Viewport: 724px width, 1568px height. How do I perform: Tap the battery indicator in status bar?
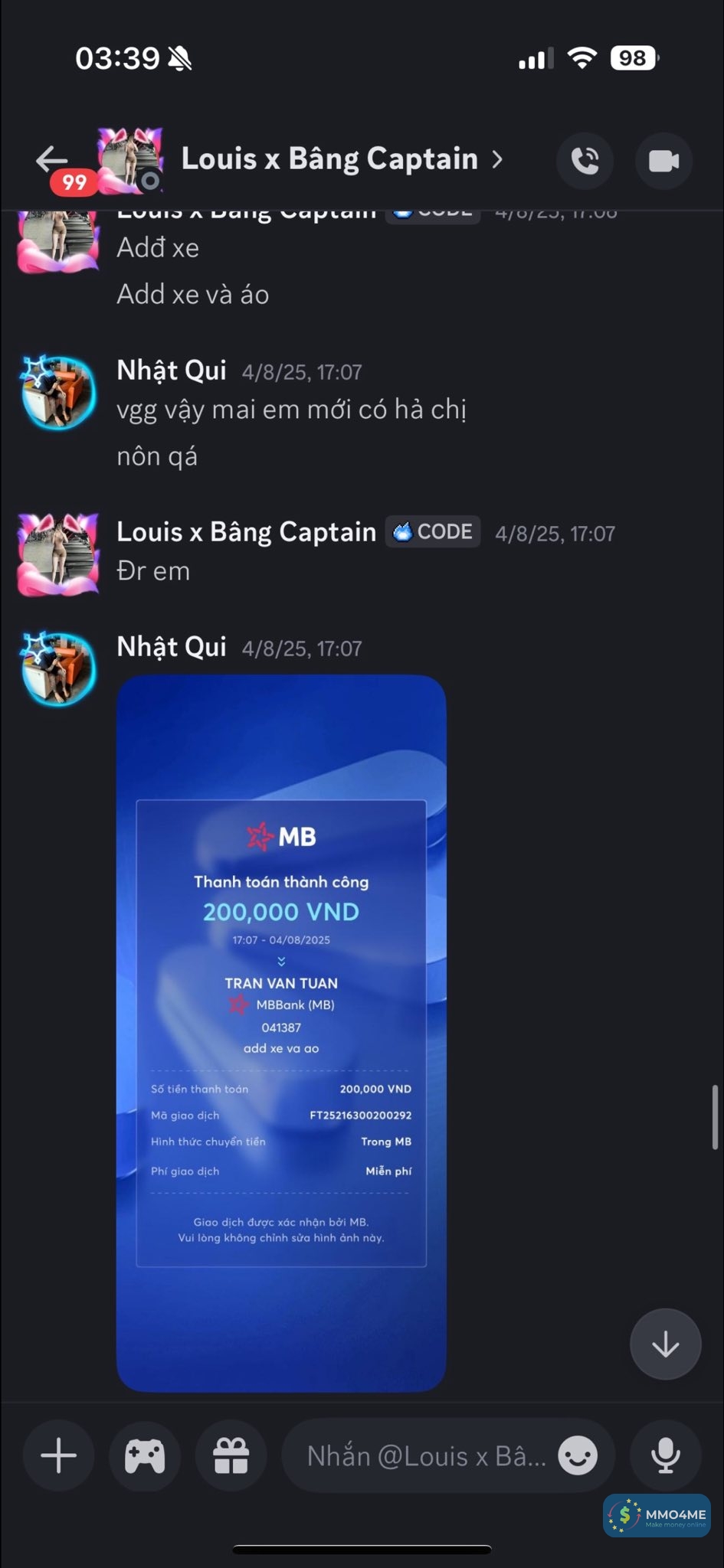pyautogui.click(x=634, y=58)
